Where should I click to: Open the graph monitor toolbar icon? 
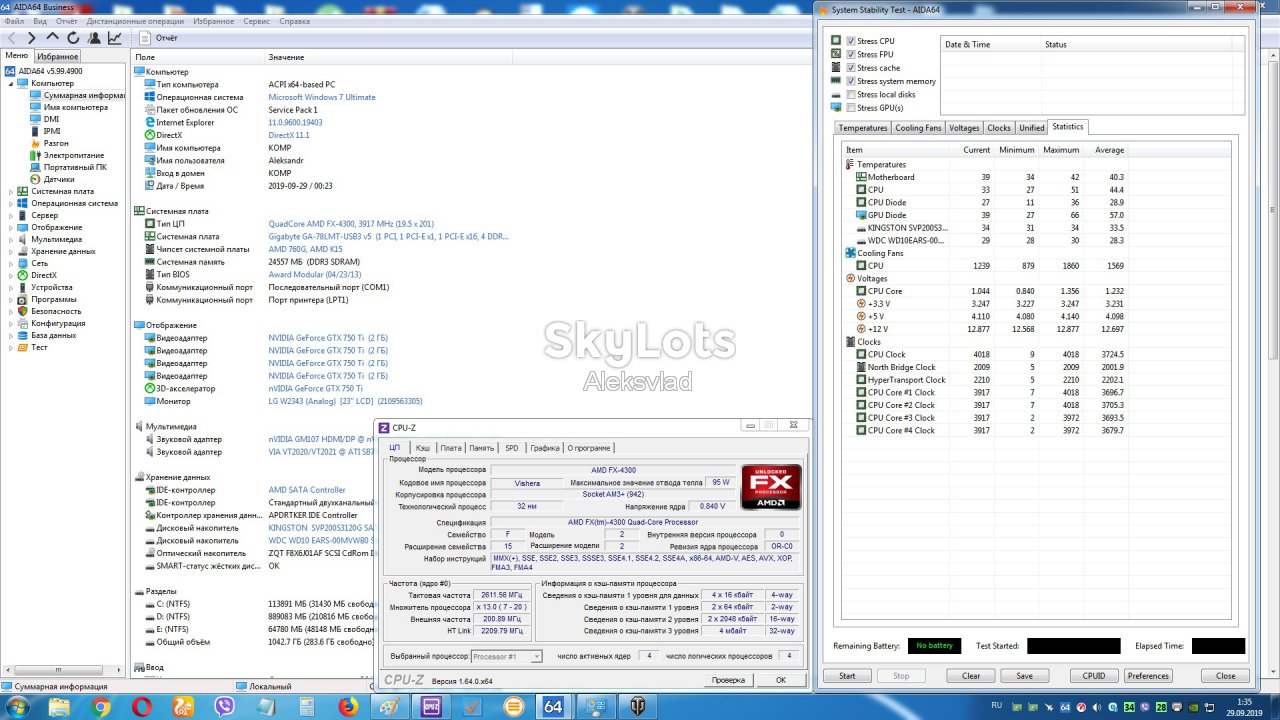(115, 38)
